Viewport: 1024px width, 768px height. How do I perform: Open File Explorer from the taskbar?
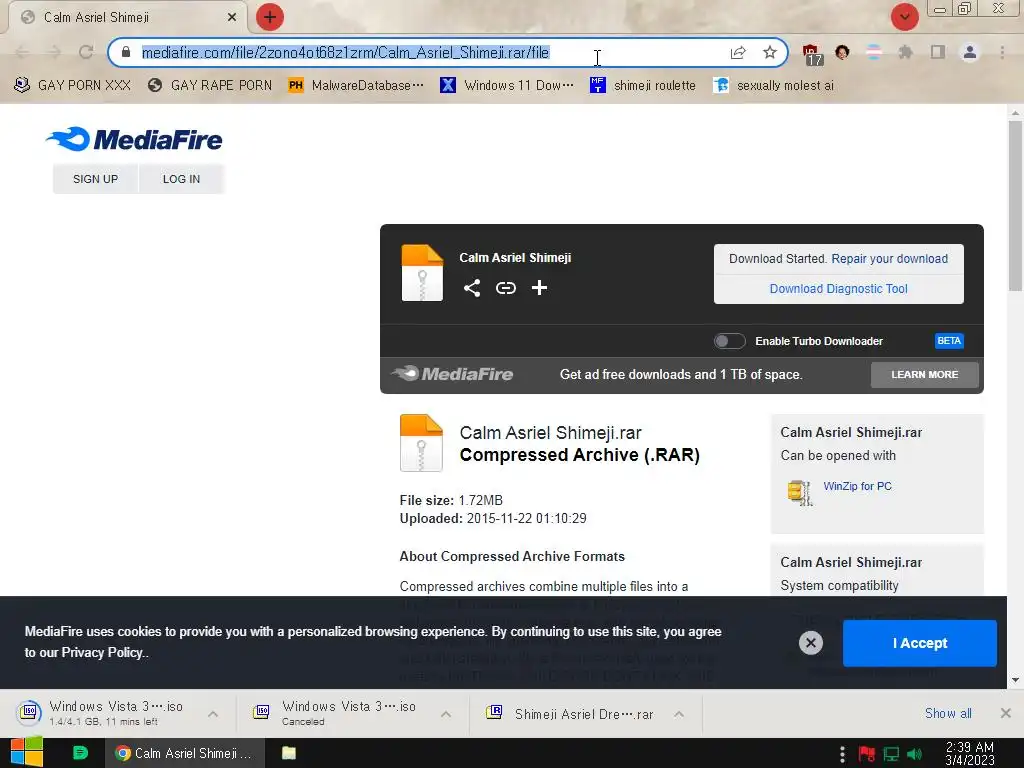pos(289,753)
